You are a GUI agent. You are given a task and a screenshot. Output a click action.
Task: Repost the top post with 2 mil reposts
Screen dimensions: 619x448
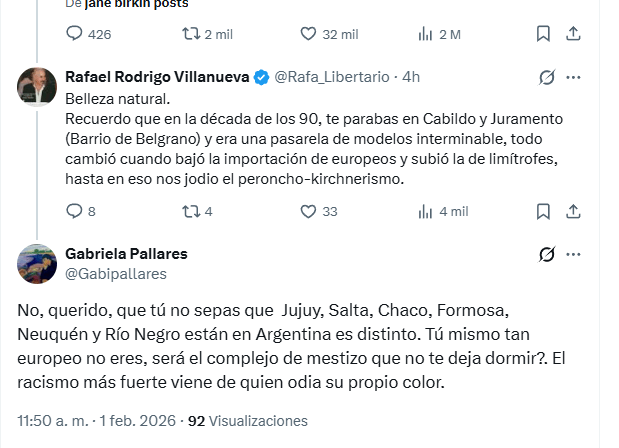(x=188, y=34)
